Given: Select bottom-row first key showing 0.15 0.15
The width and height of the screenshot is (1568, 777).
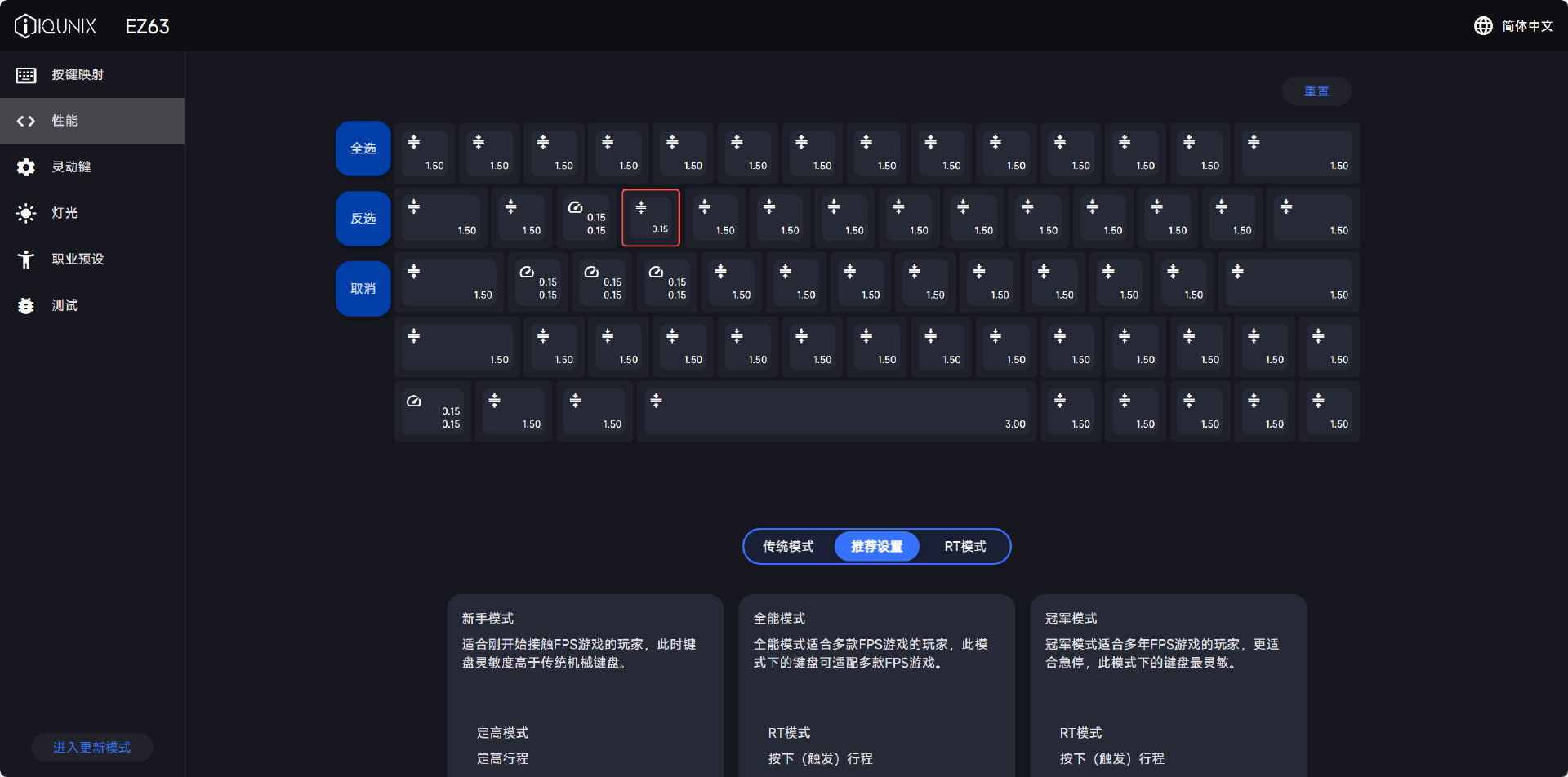Looking at the screenshot, I should [x=433, y=412].
